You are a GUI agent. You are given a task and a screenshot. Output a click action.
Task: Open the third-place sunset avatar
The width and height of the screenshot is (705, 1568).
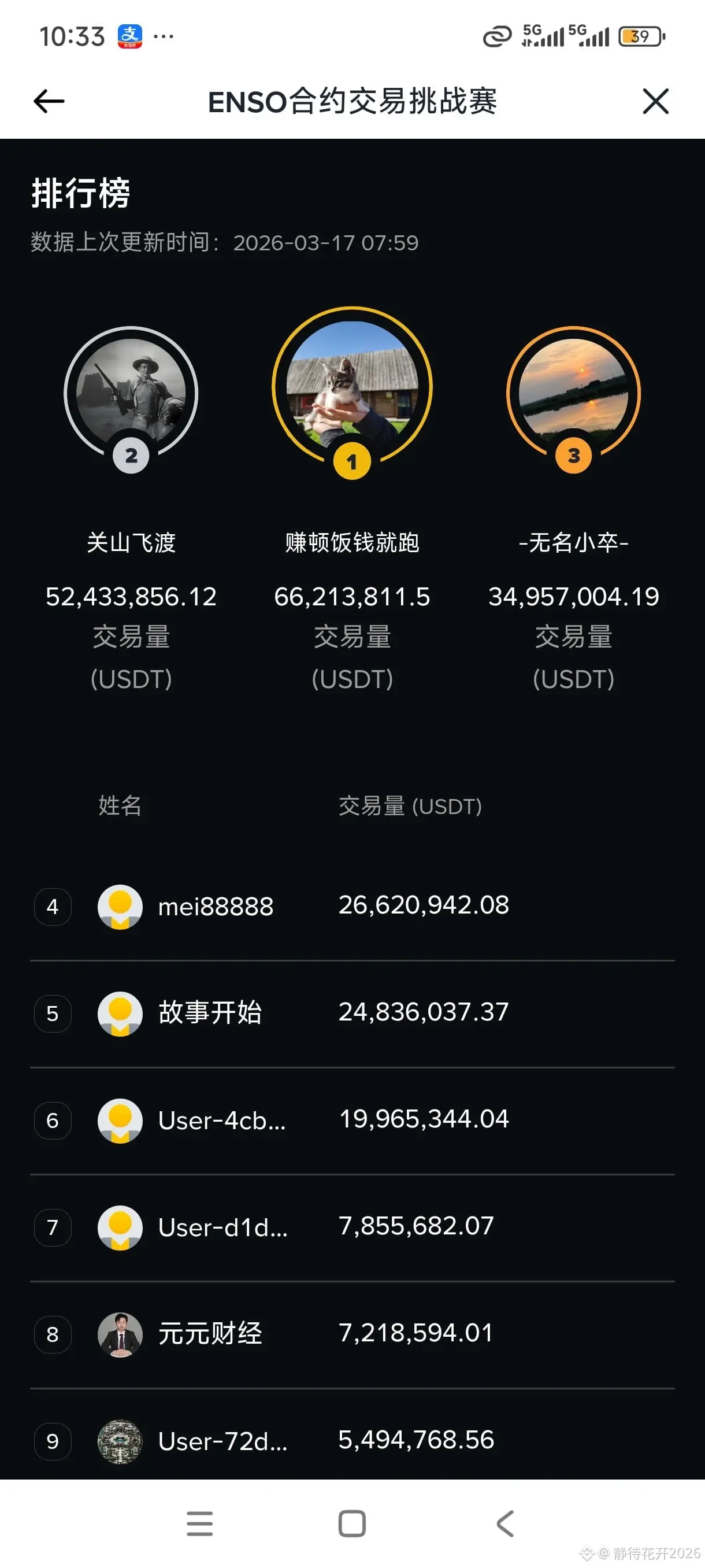point(573,393)
